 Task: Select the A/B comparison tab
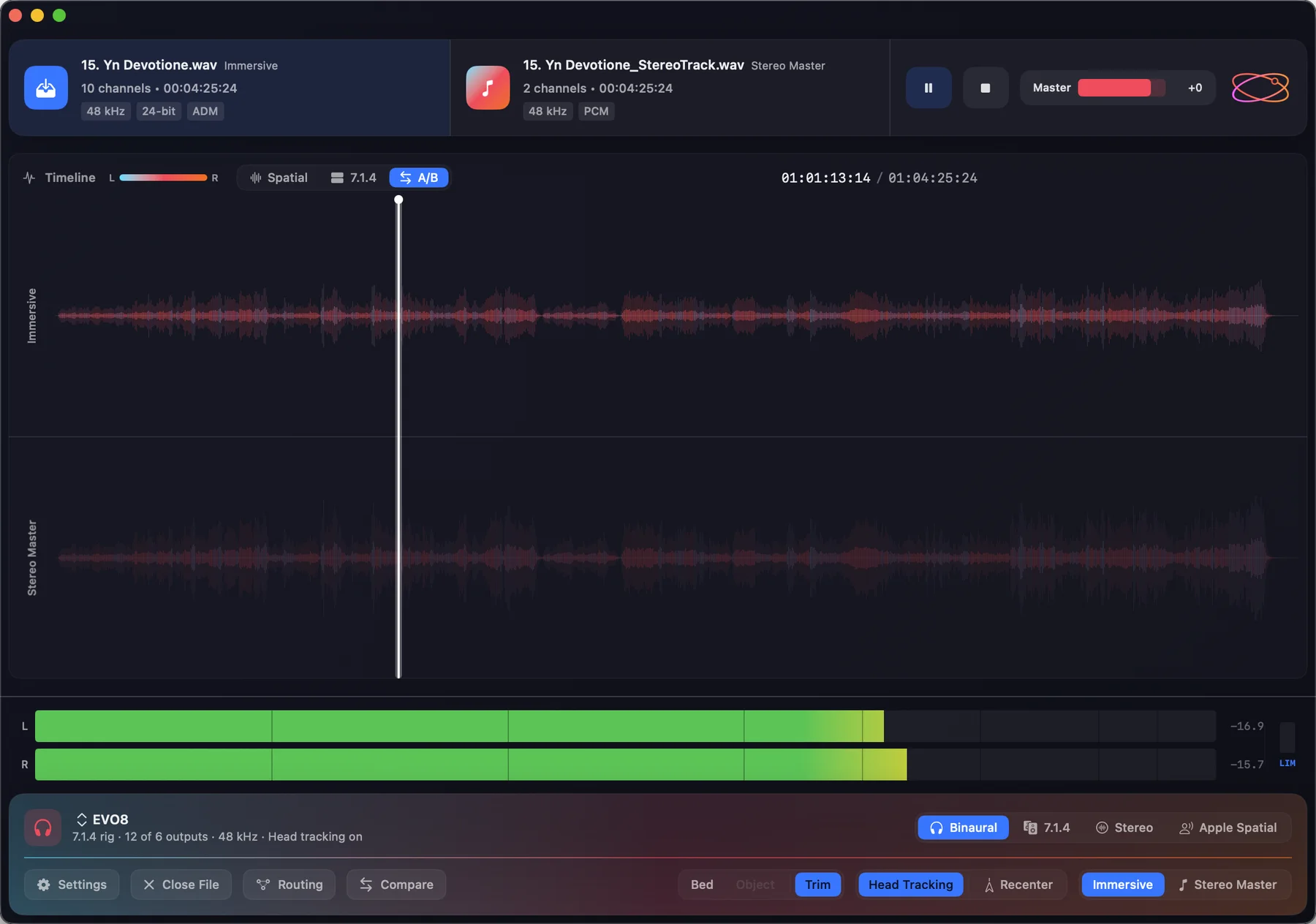pos(419,178)
